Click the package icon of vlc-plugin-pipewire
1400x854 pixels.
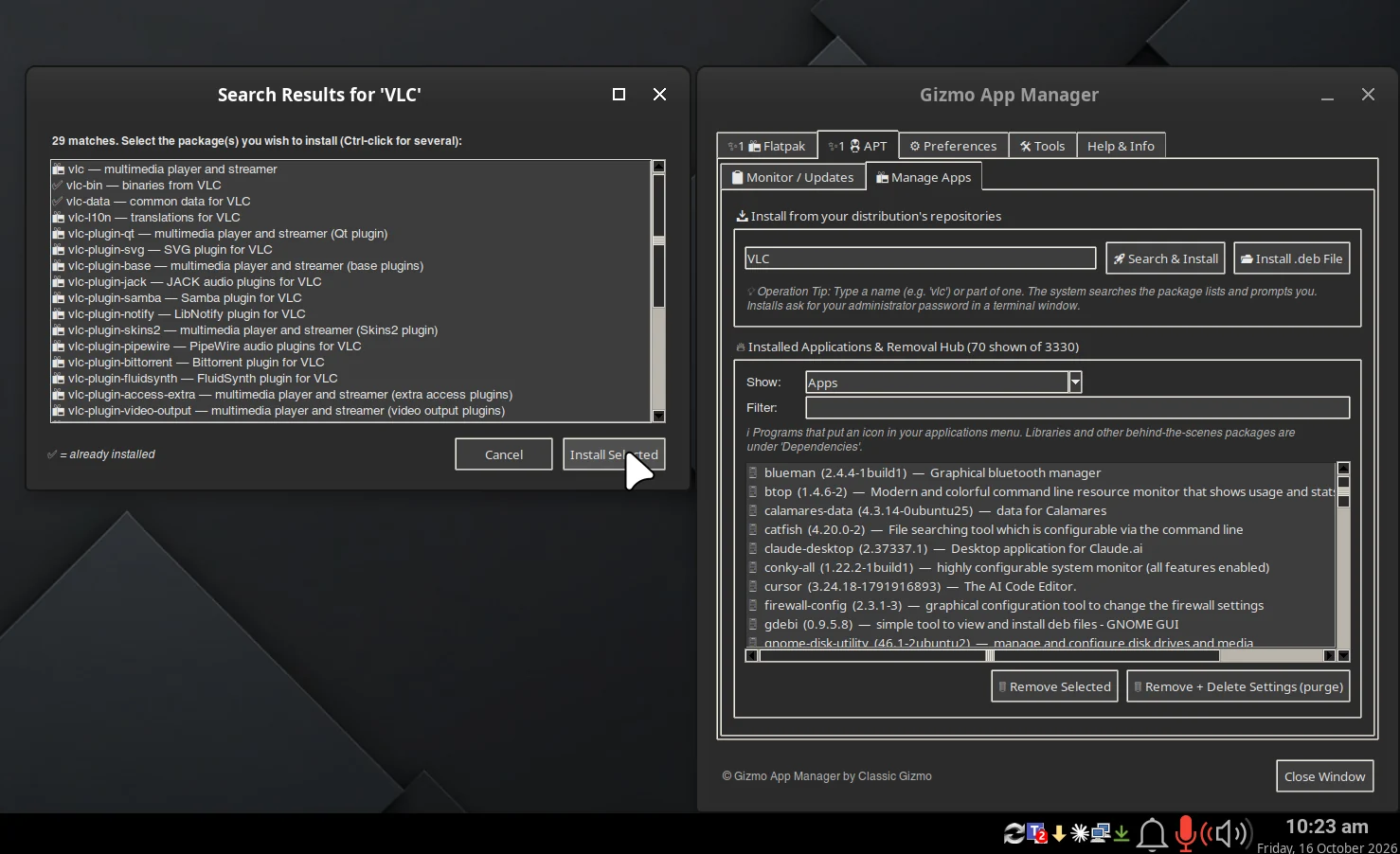point(59,347)
